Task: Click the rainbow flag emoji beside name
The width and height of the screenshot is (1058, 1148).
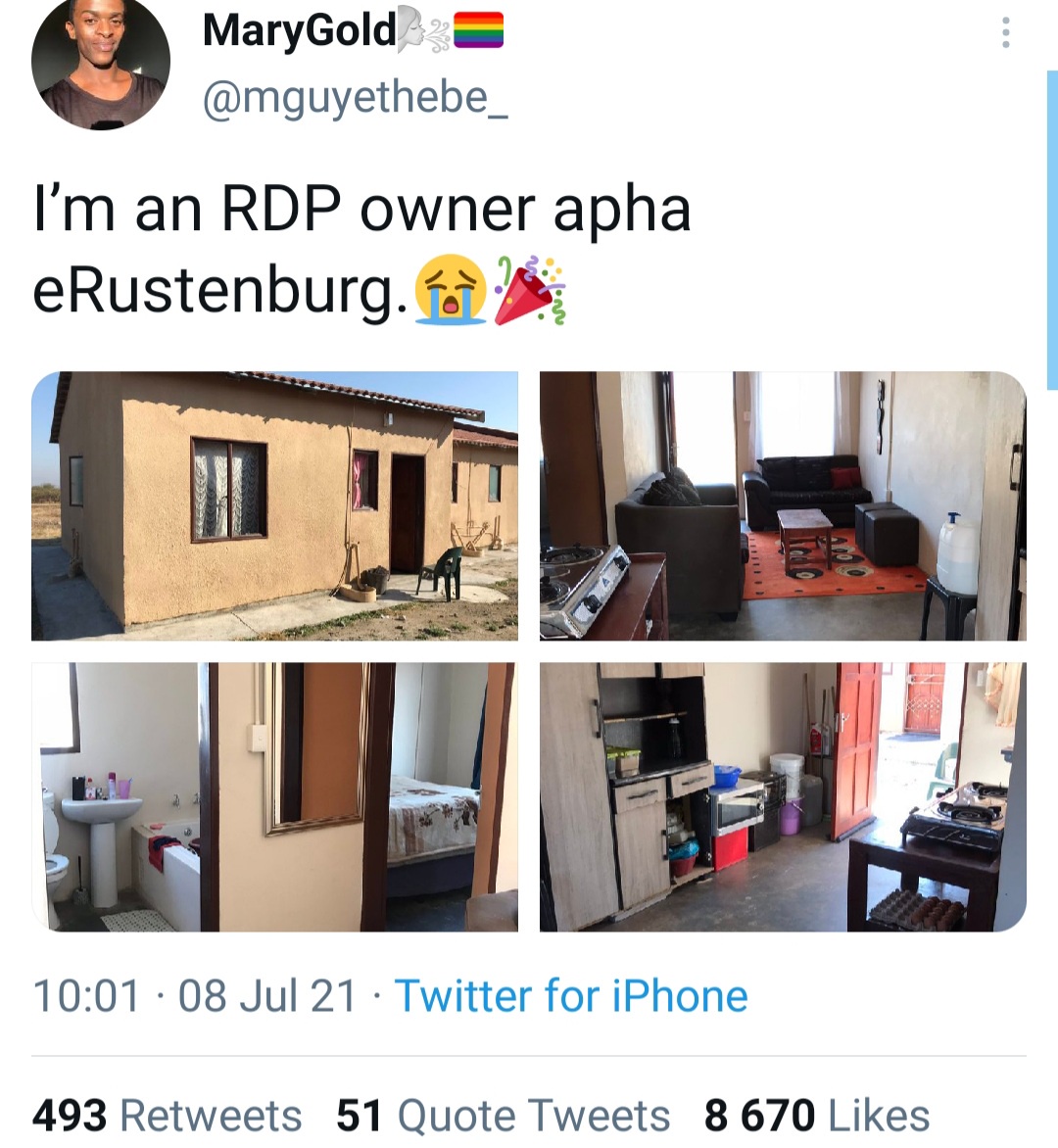Action: click(478, 30)
